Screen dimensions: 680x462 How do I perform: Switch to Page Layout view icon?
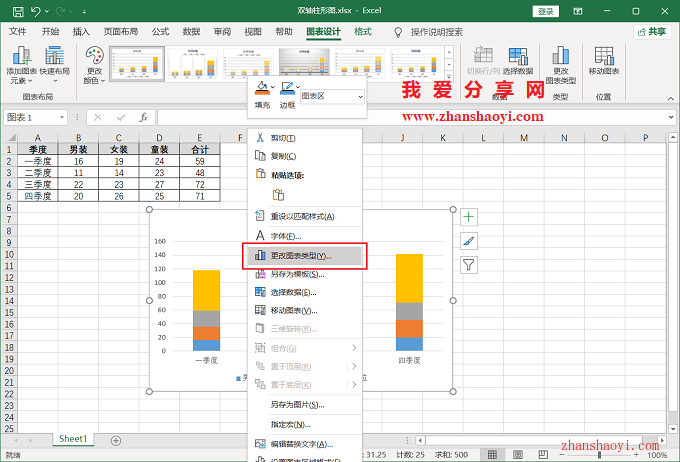tap(517, 455)
